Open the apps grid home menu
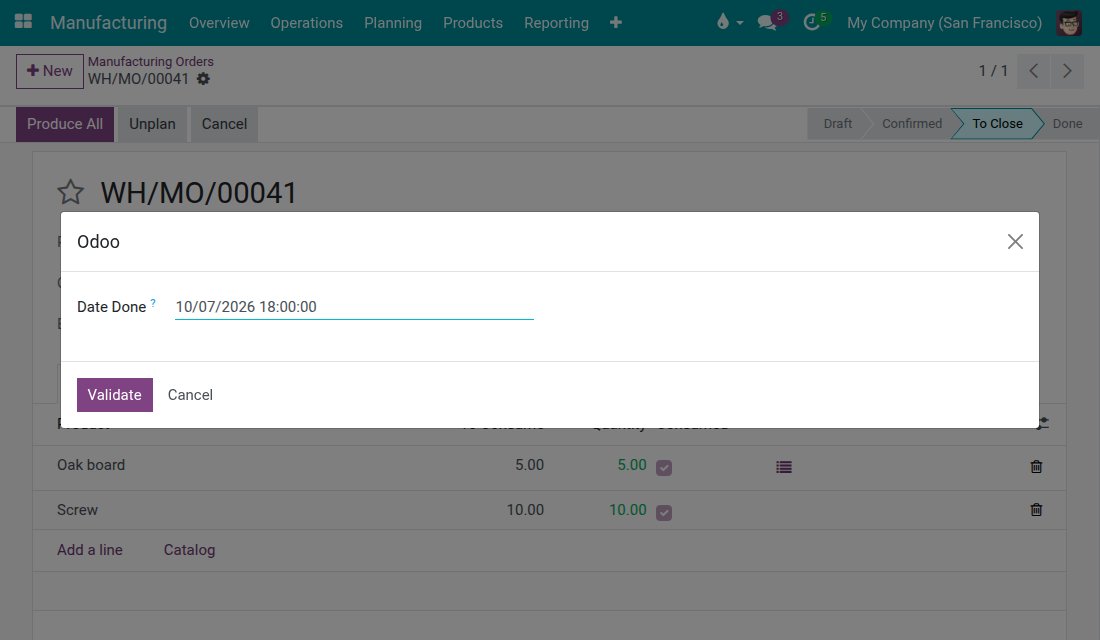The height and width of the screenshot is (640, 1100). [x=23, y=22]
